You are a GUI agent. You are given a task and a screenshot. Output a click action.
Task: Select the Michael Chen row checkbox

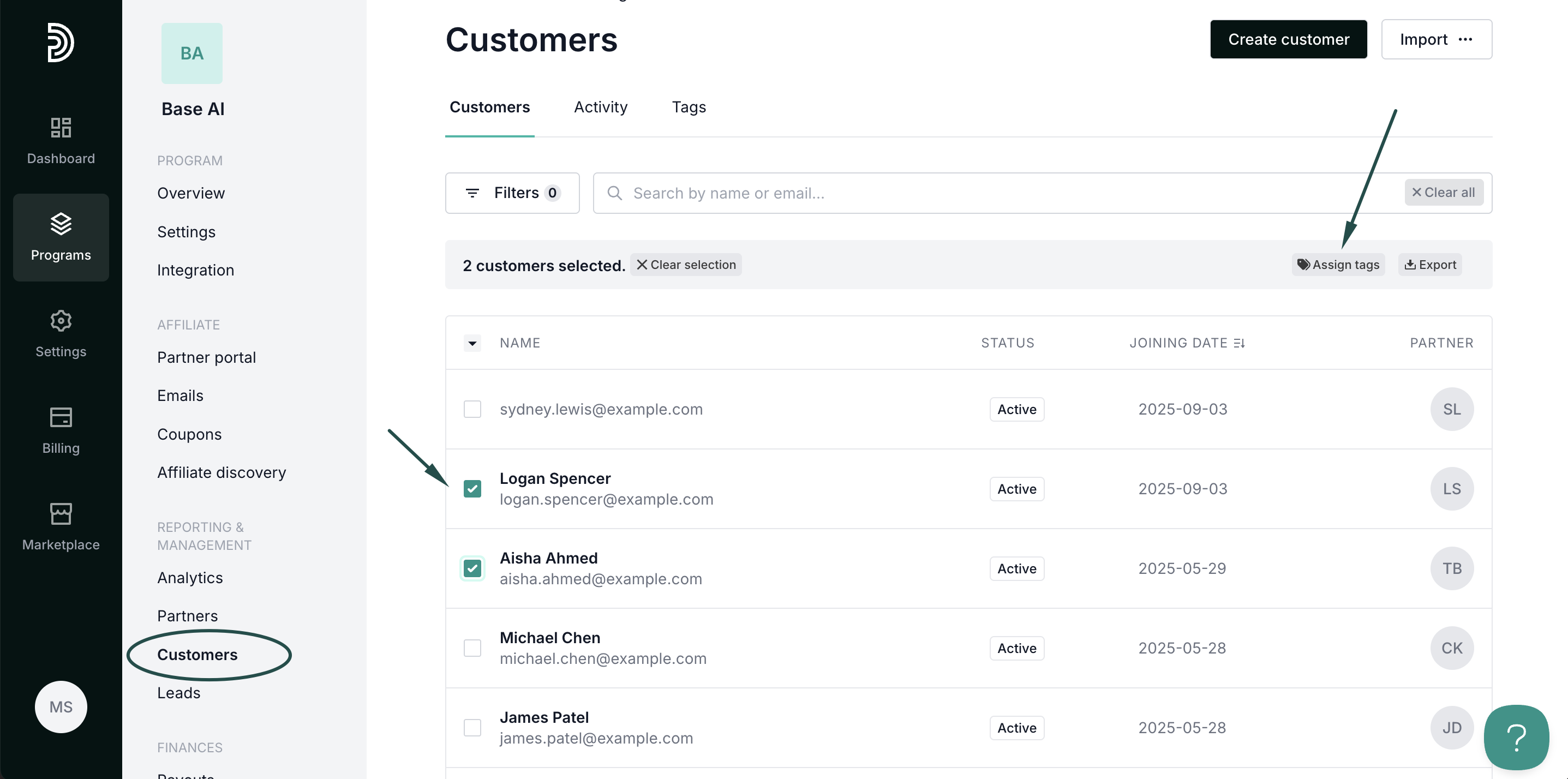[472, 648]
